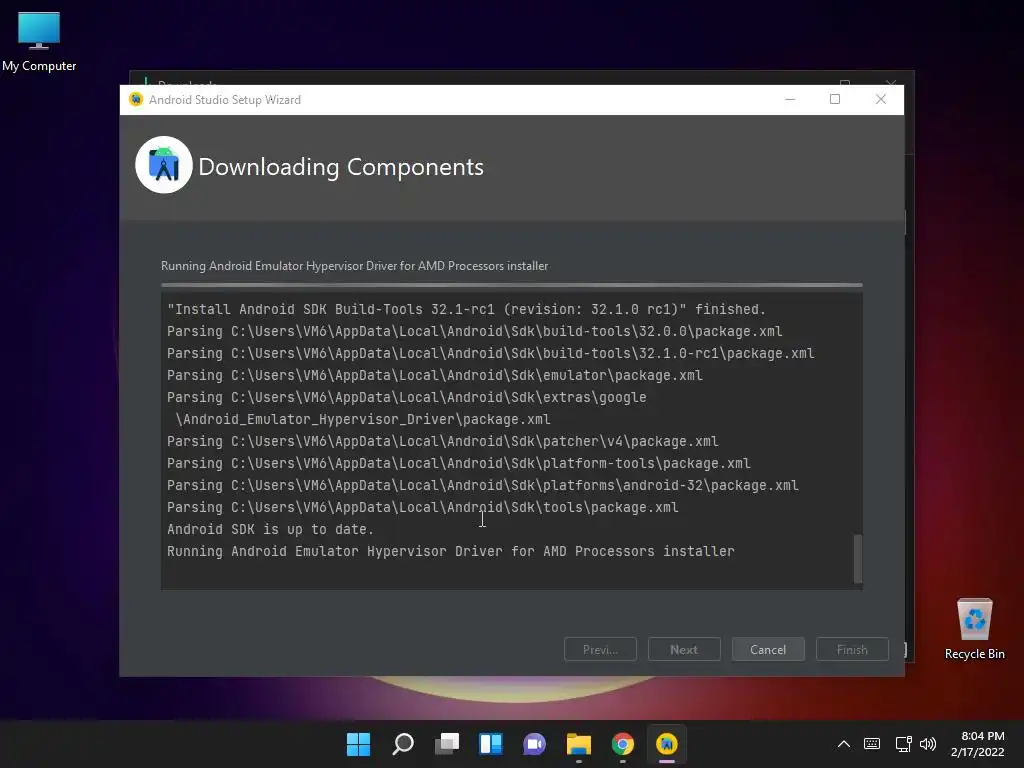Open clock showing 8:04 PM

(978, 744)
